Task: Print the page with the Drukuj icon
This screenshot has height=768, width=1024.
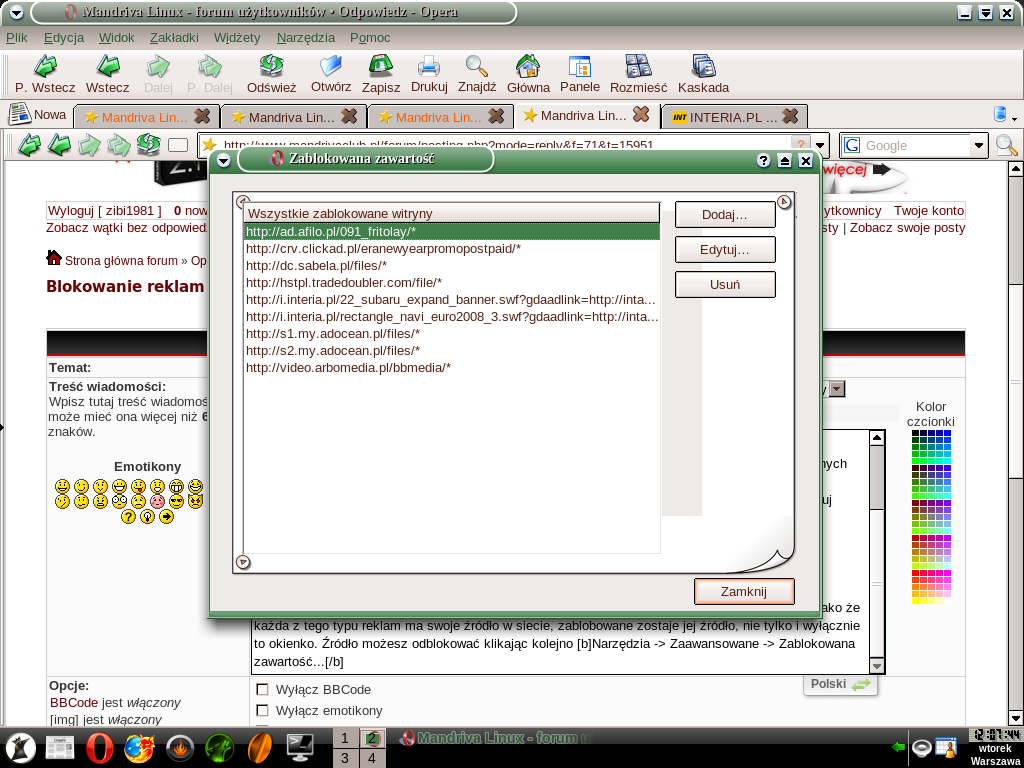Action: pos(429,66)
